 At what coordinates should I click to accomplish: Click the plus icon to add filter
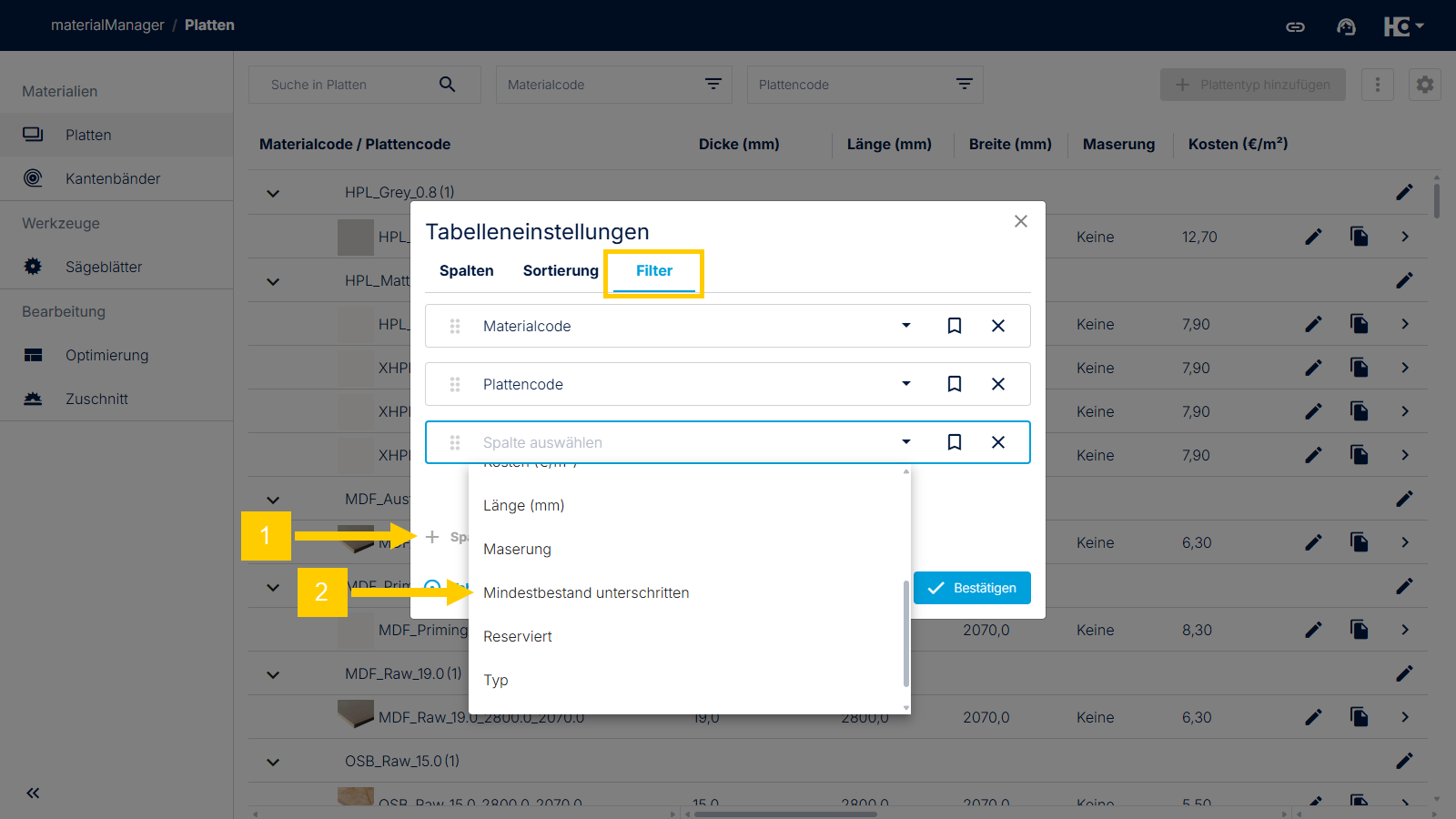point(432,537)
